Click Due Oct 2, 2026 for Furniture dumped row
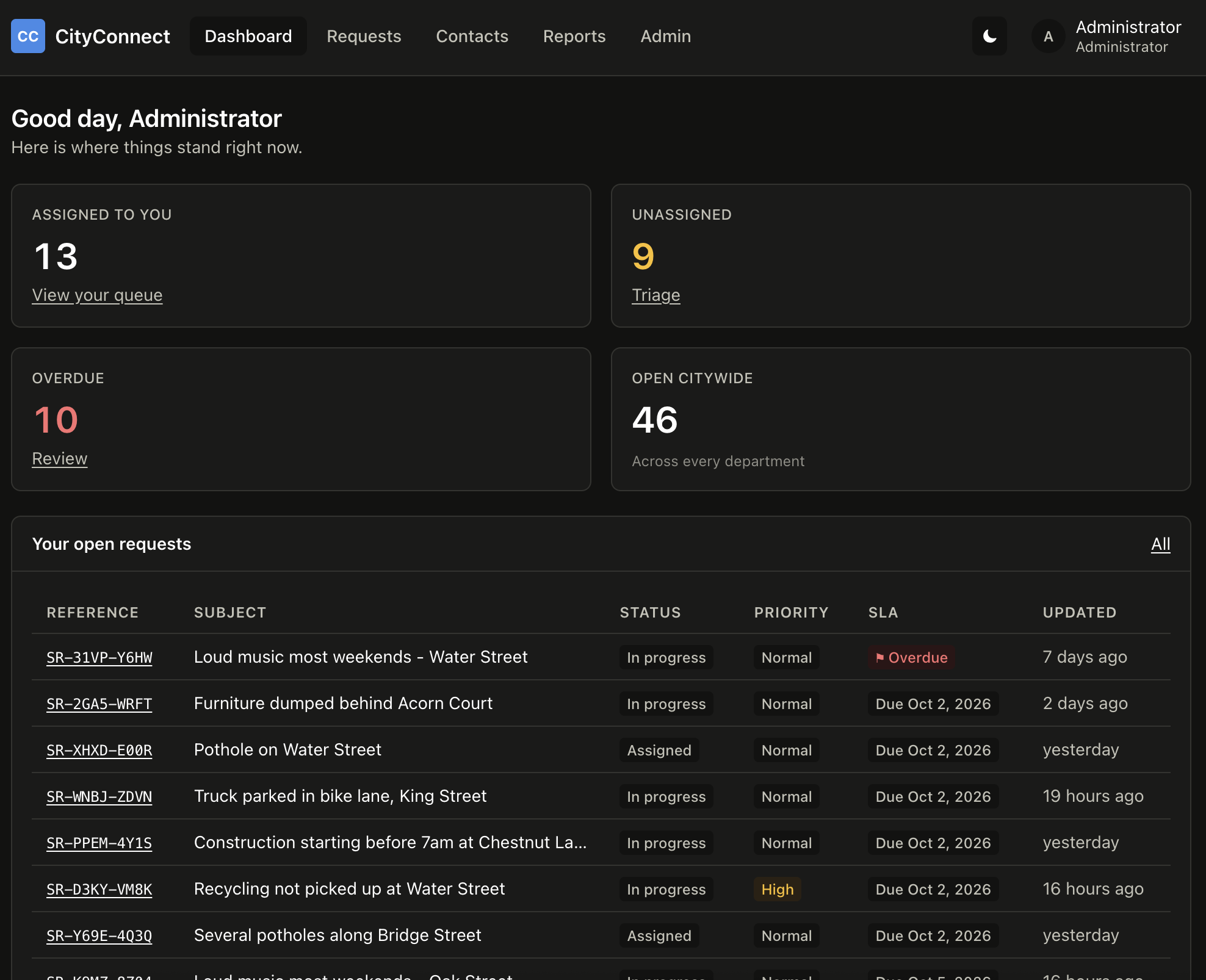 click(933, 704)
